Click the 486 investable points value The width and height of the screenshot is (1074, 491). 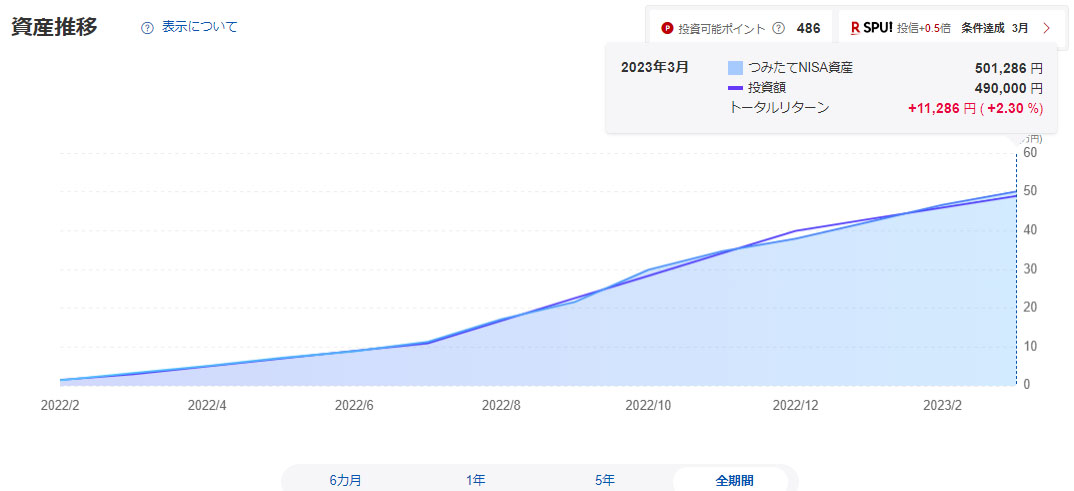(808, 28)
